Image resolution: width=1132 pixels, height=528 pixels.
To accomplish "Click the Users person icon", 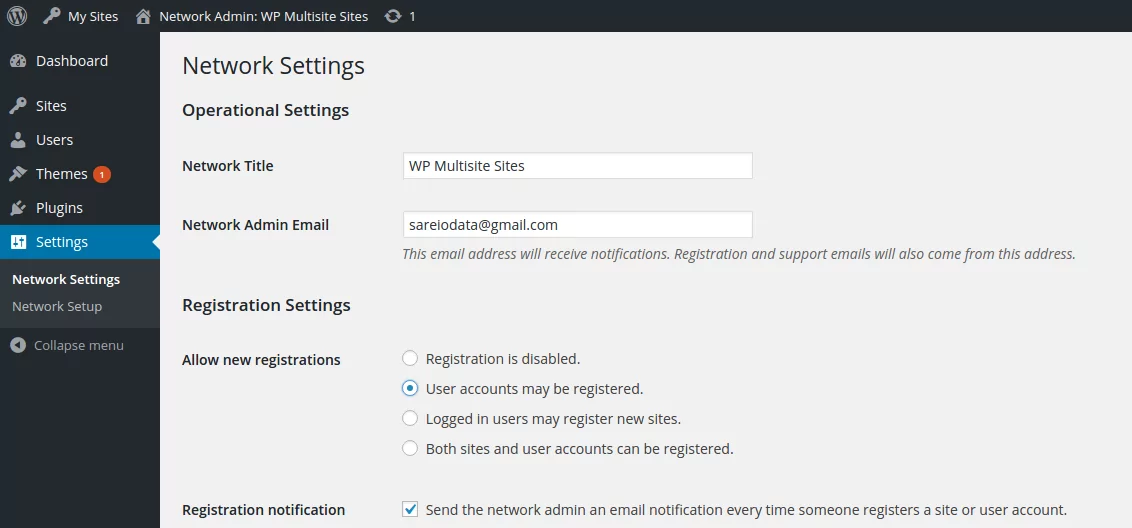I will click(x=18, y=140).
